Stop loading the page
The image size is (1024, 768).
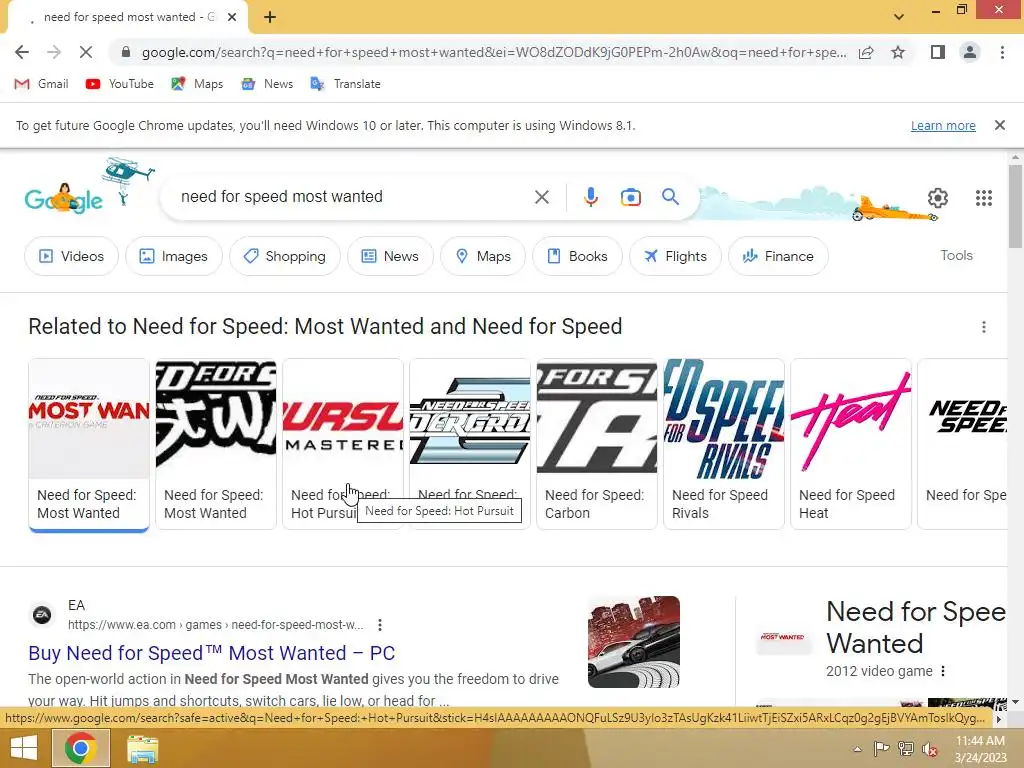pyautogui.click(x=86, y=52)
